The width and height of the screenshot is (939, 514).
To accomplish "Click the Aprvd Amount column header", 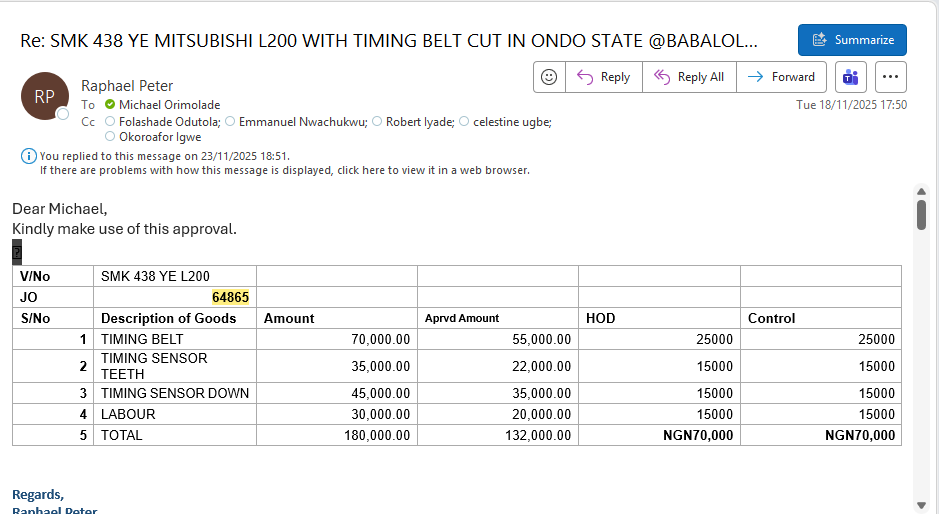I will (462, 318).
